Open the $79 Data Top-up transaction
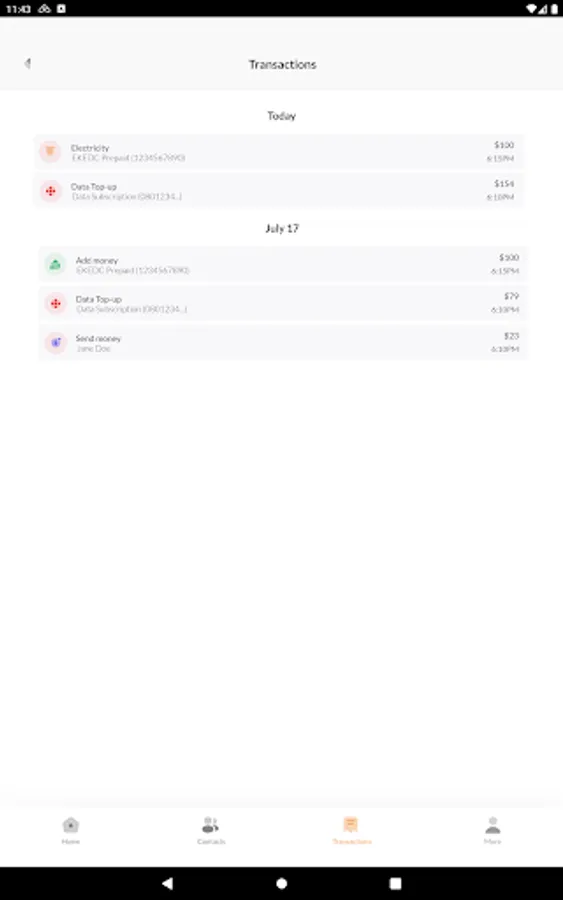The height and width of the screenshot is (900, 563). 283,303
